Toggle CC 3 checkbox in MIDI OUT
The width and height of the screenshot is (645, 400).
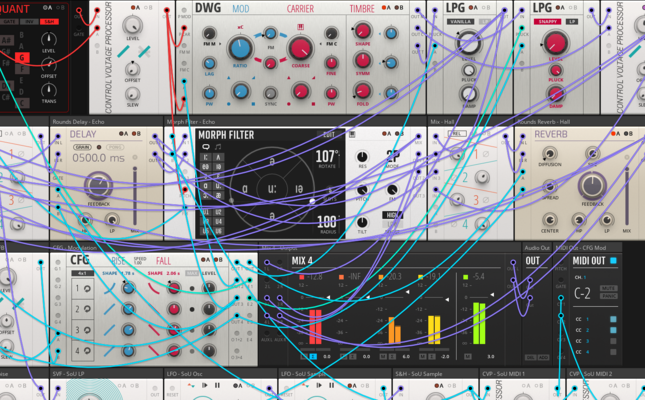[613, 341]
